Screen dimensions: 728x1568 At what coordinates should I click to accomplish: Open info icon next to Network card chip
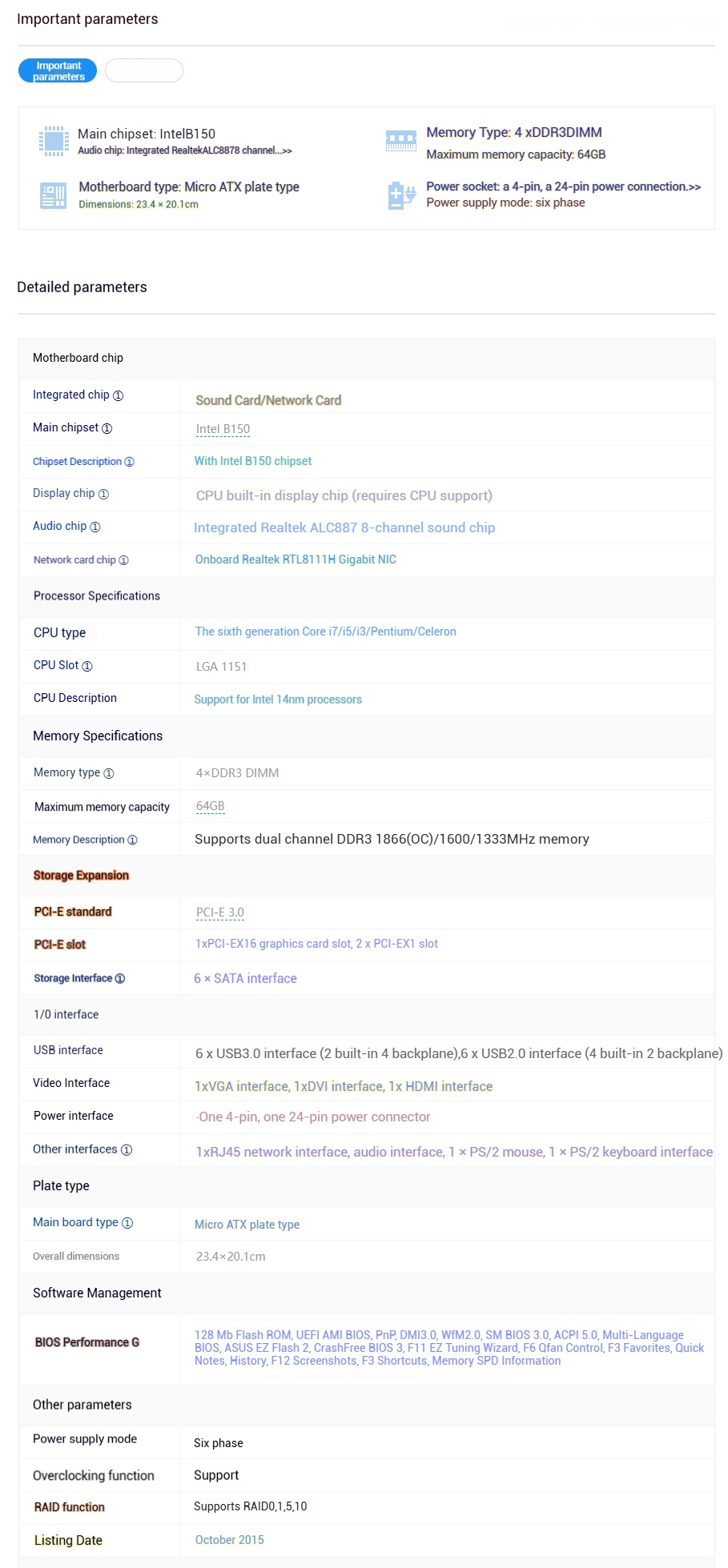pos(123,560)
